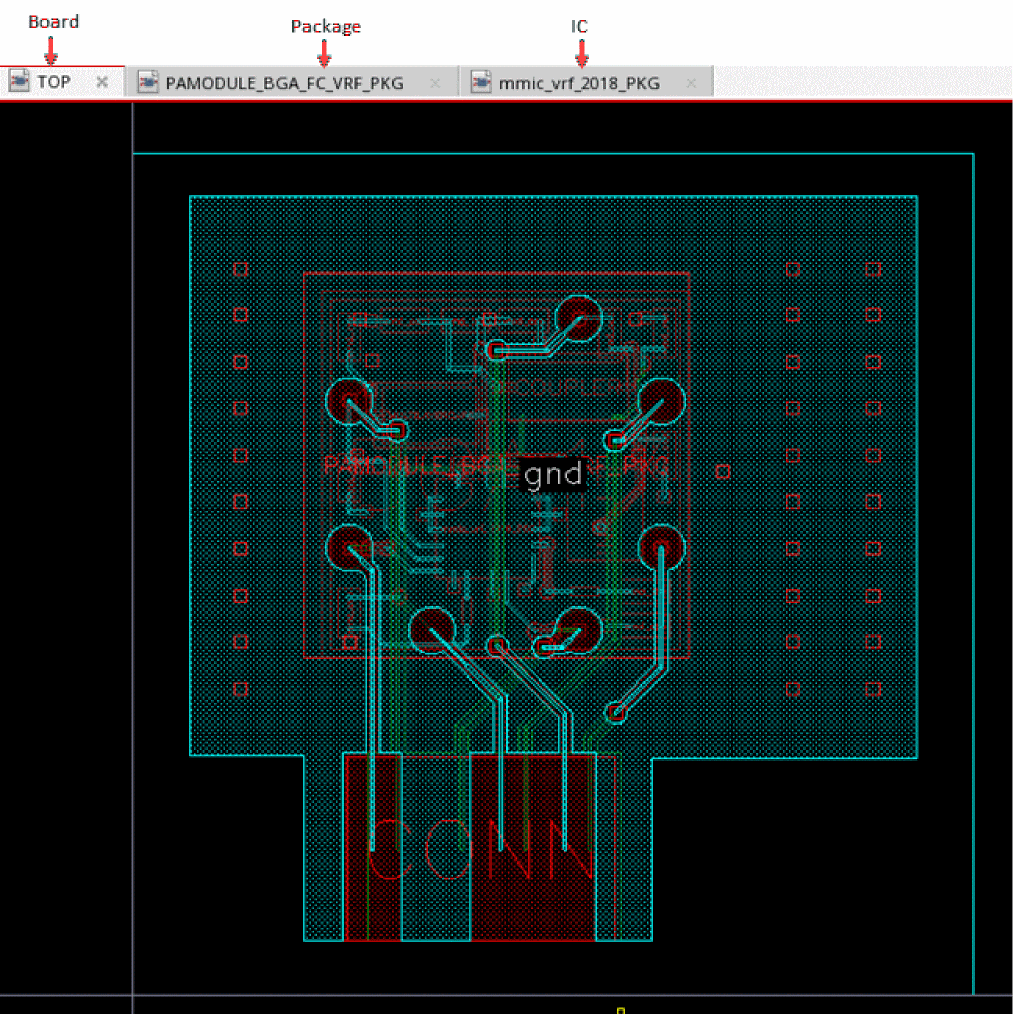
Task: Click the middle-left large BGA pad
Action: (x=350, y=547)
